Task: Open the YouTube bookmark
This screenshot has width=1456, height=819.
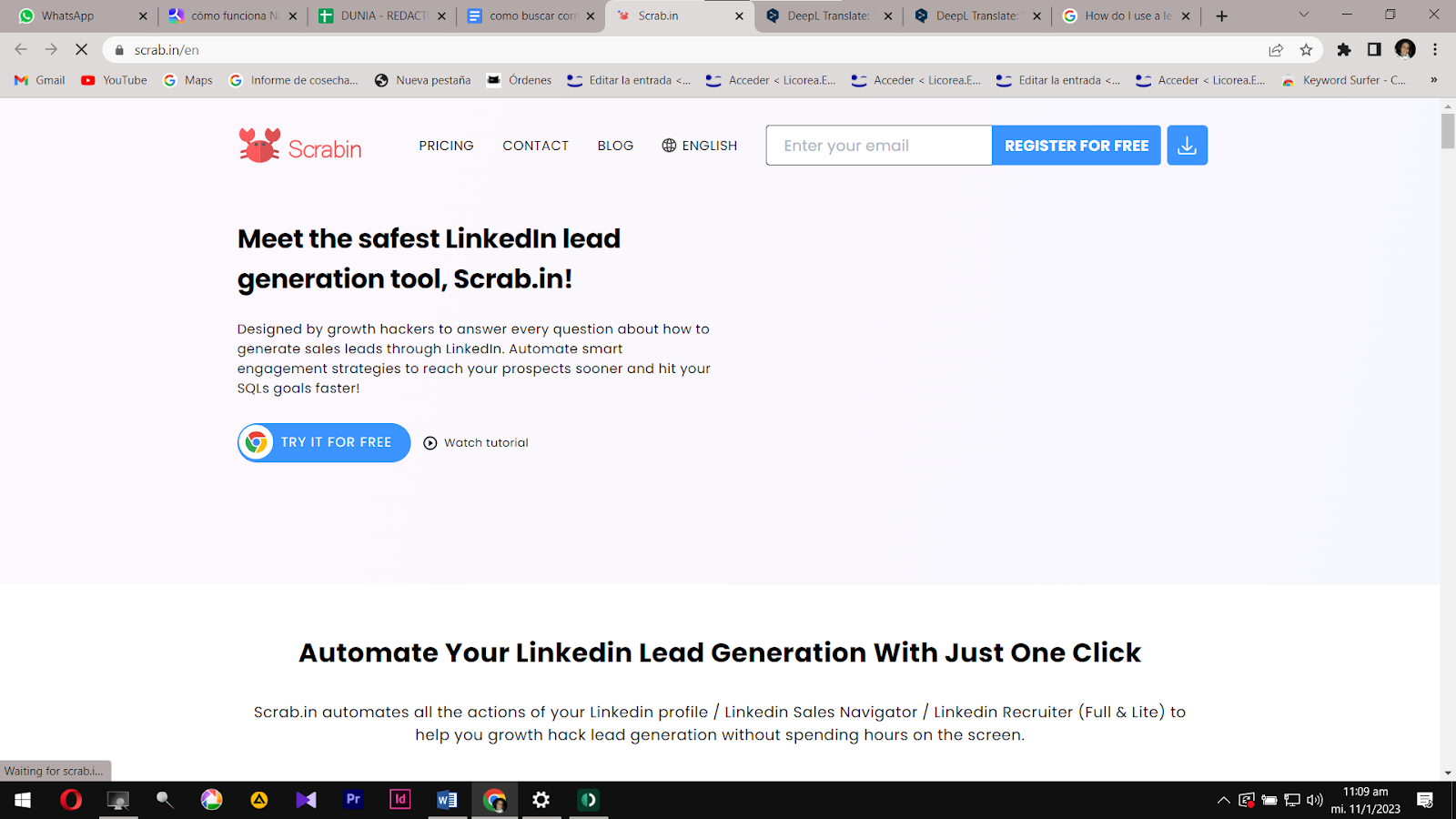Action: click(115, 80)
